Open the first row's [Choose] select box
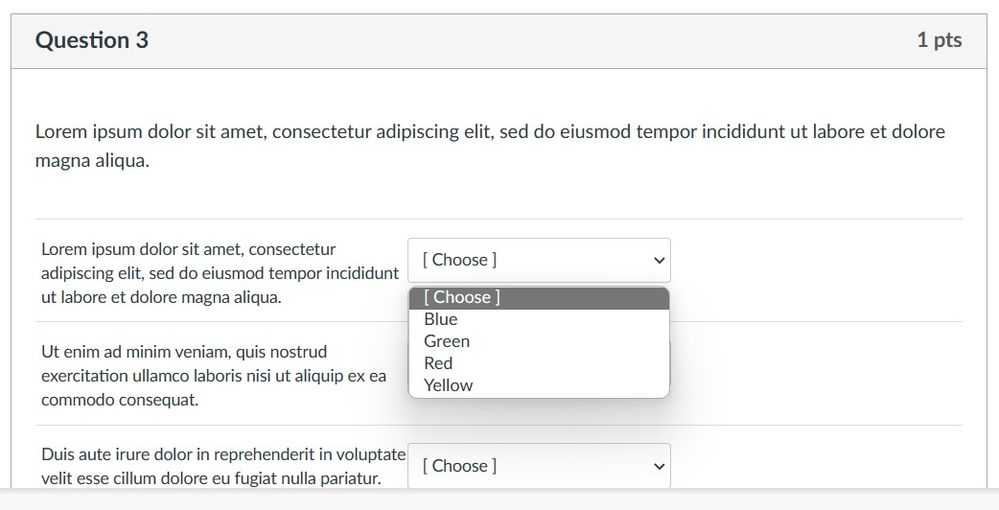 [x=539, y=260]
